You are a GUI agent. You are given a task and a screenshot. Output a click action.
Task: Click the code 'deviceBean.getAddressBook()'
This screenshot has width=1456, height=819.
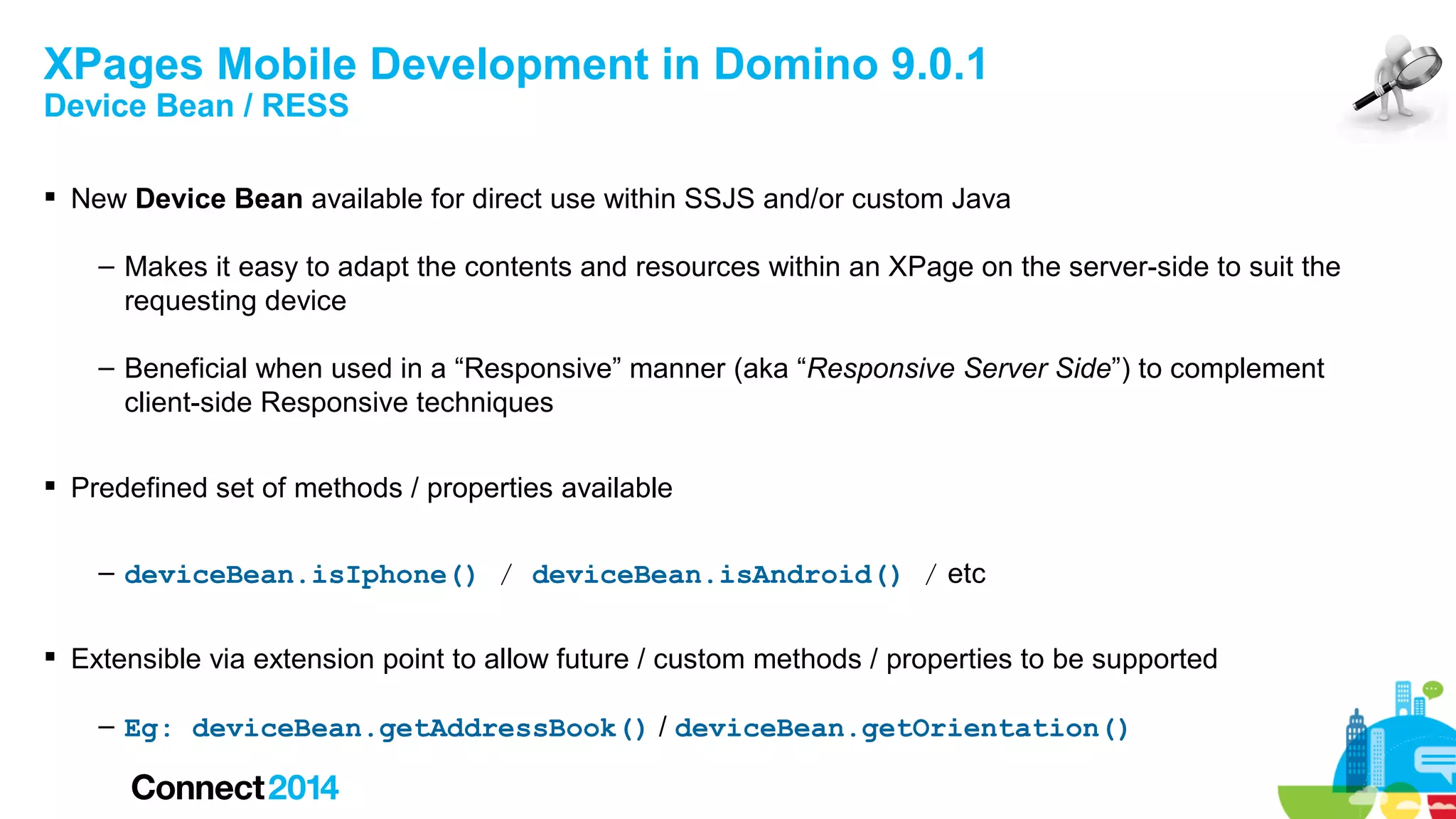[419, 728]
